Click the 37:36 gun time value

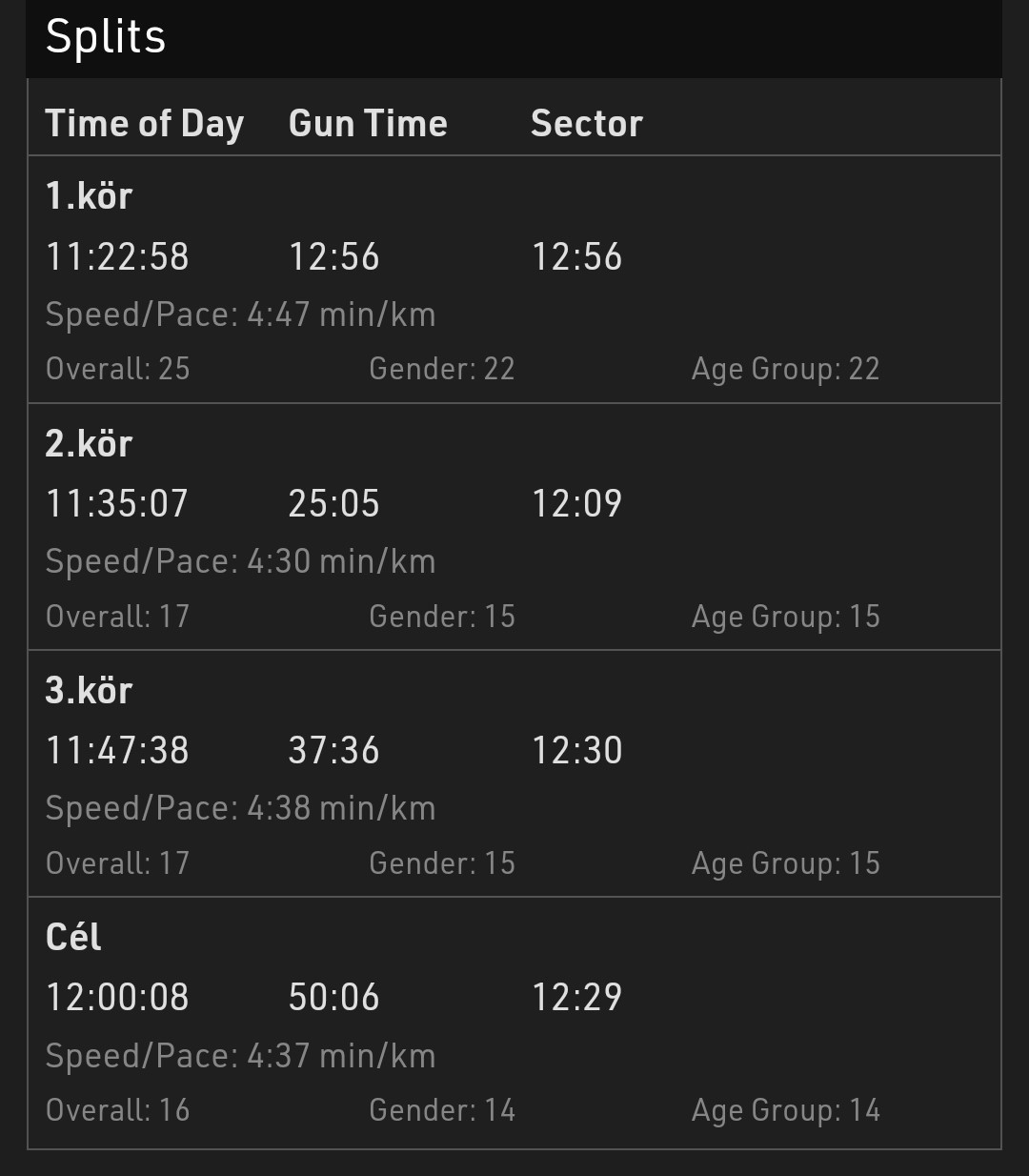[x=333, y=751]
